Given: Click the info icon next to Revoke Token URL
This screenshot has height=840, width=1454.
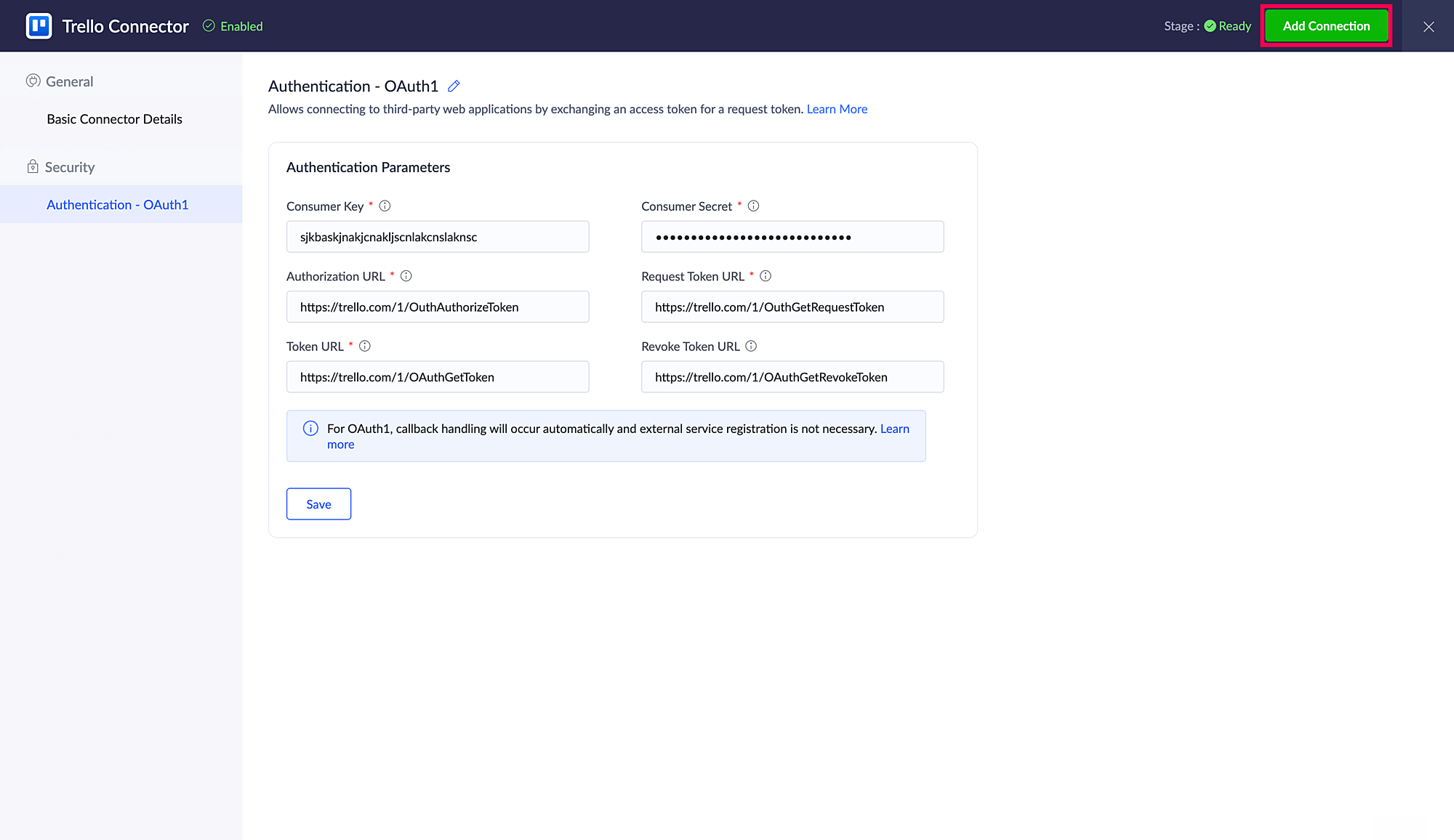Looking at the screenshot, I should coord(751,347).
